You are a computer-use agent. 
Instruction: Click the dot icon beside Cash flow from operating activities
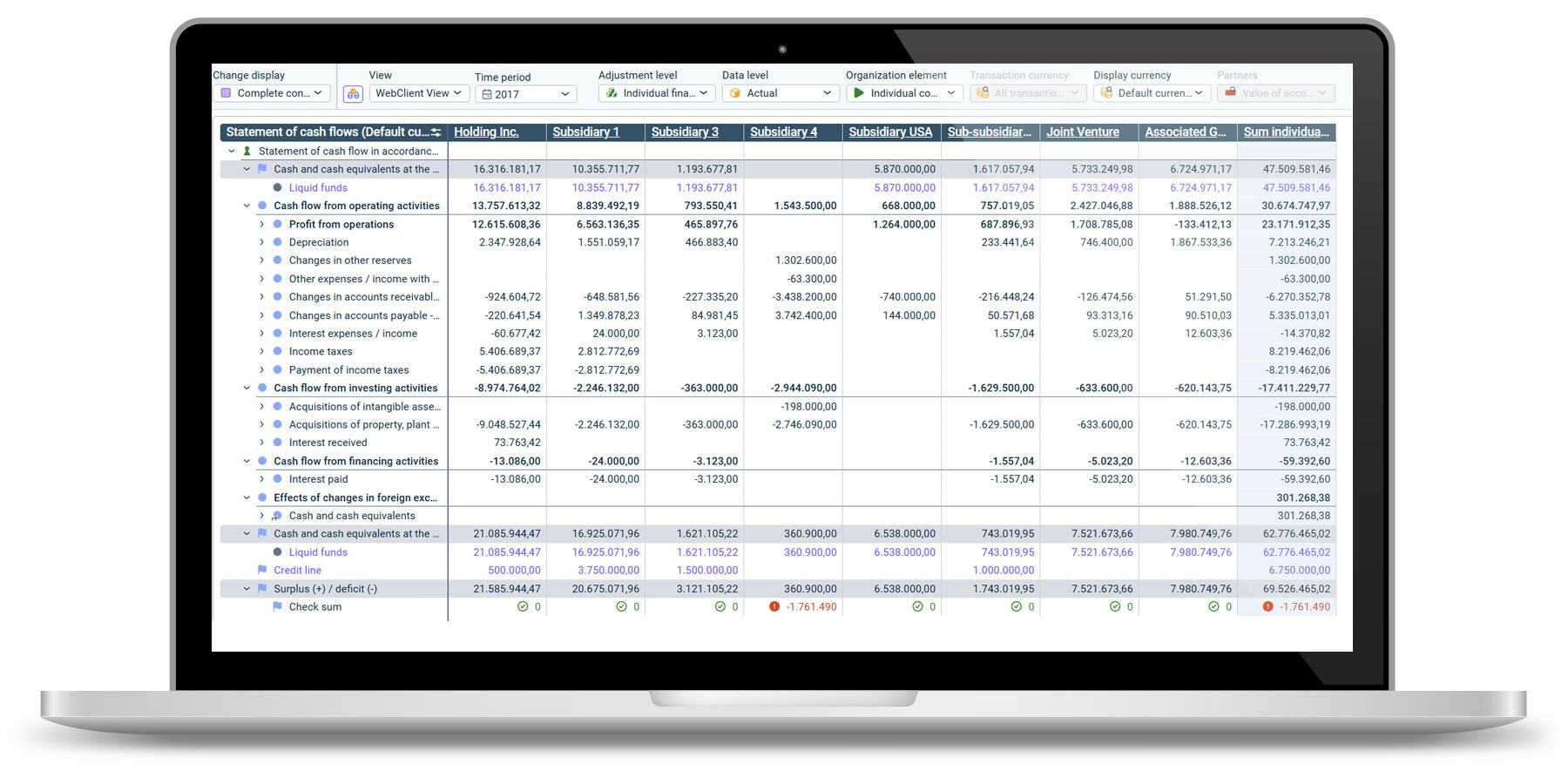[x=262, y=206]
